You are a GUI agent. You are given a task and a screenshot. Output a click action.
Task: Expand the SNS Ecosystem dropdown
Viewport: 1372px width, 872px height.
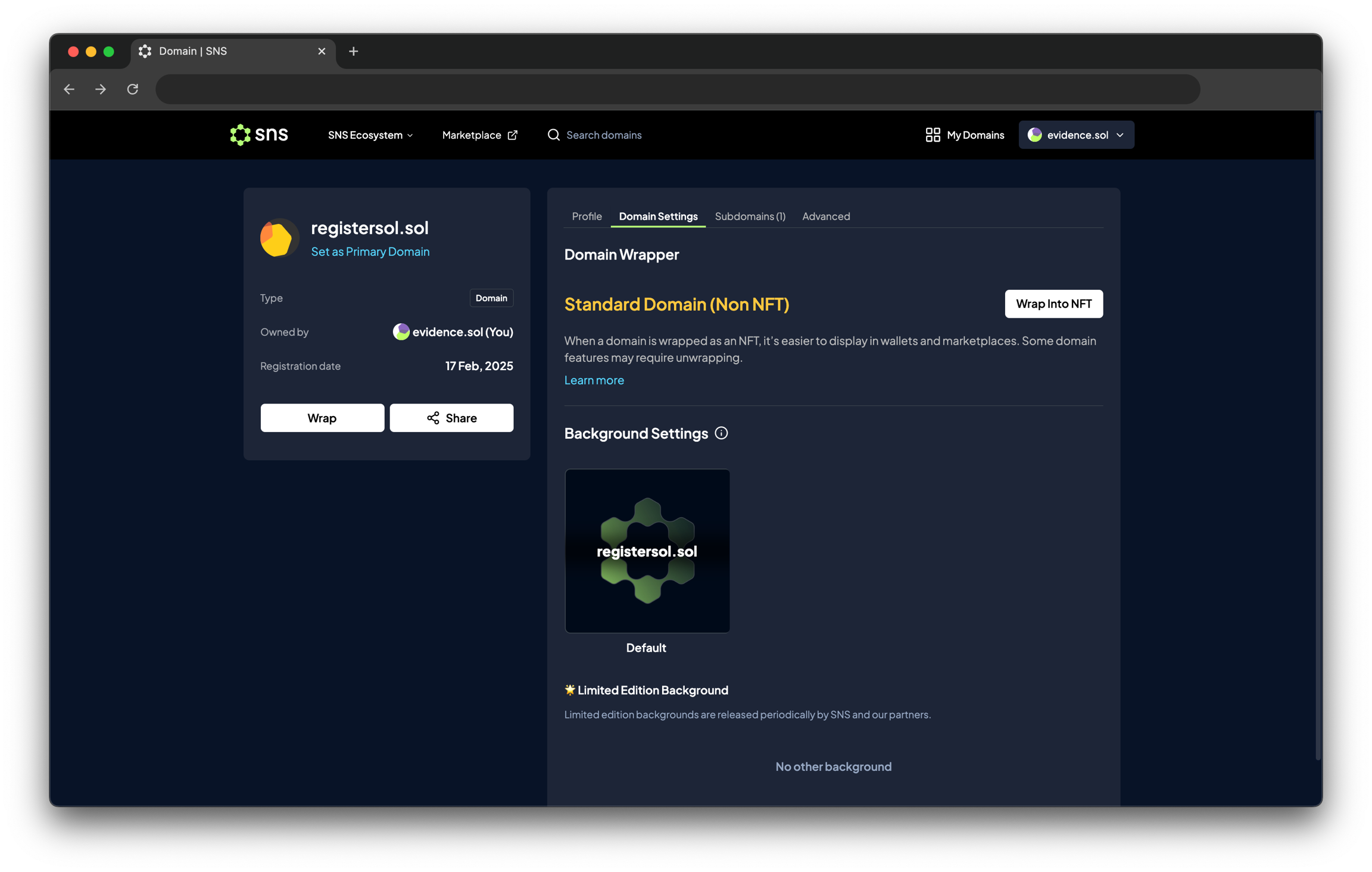pyautogui.click(x=370, y=135)
